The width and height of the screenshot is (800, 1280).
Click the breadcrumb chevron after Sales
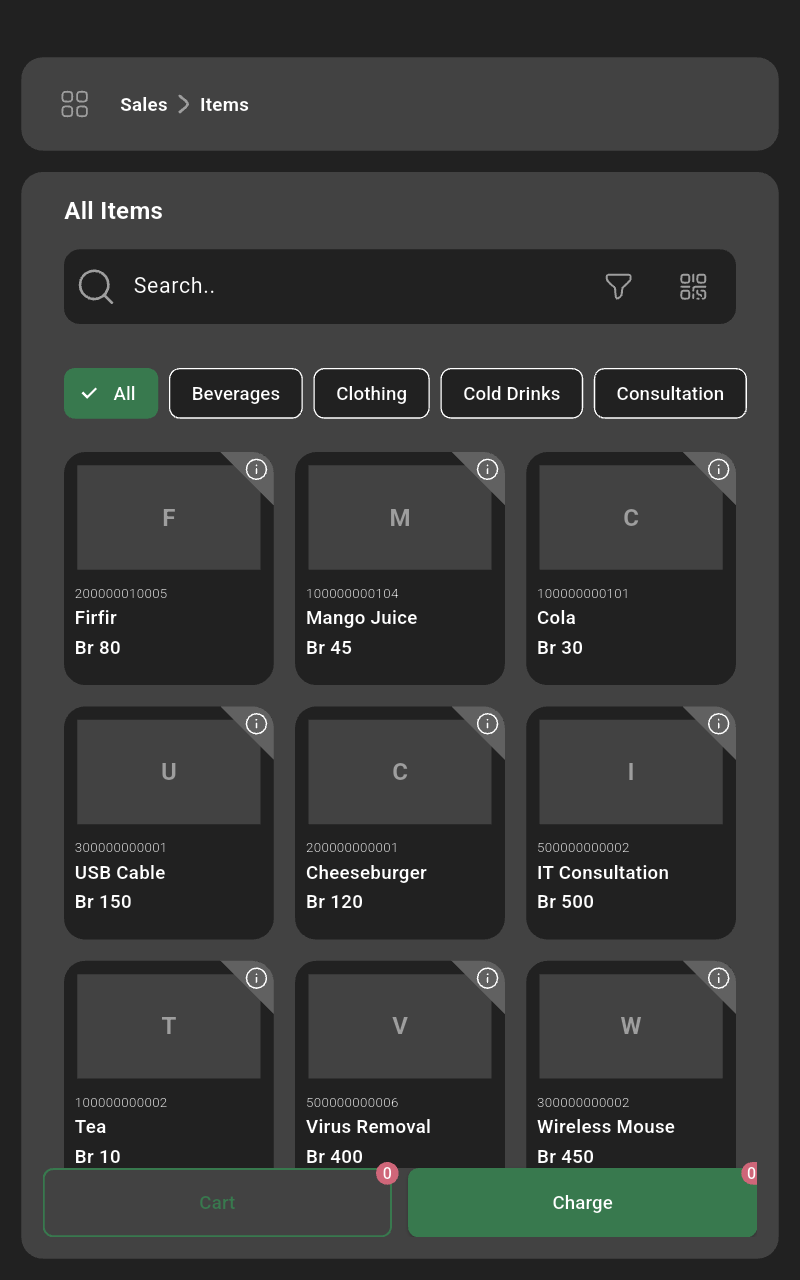tap(184, 104)
